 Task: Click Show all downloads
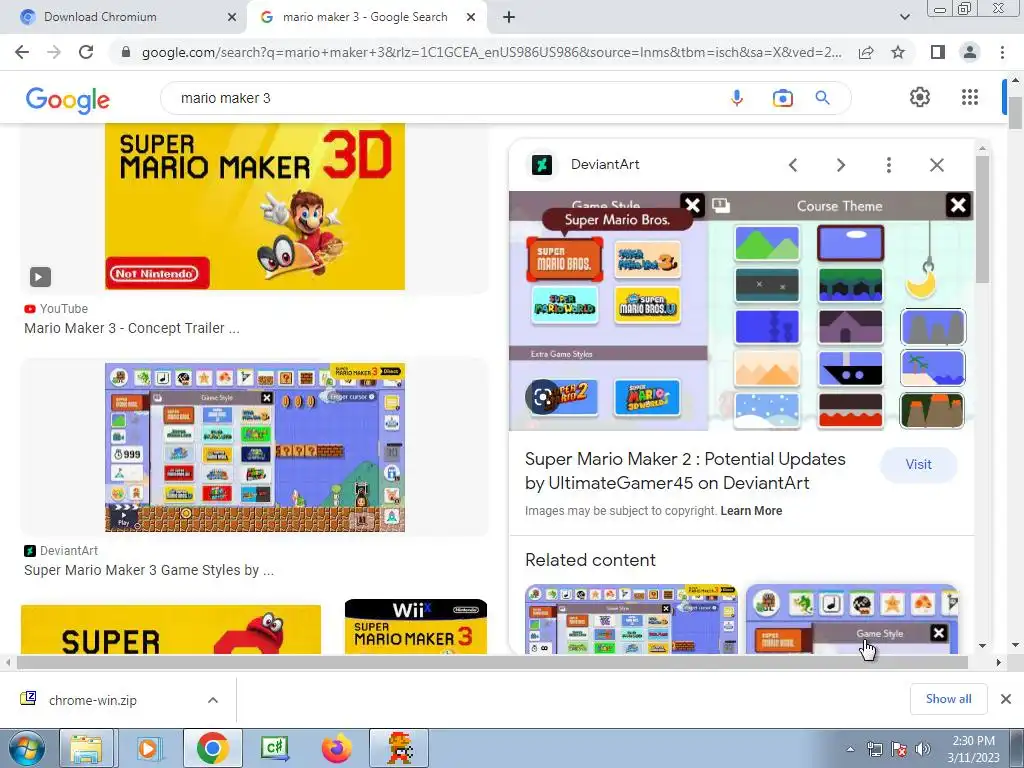pos(948,699)
